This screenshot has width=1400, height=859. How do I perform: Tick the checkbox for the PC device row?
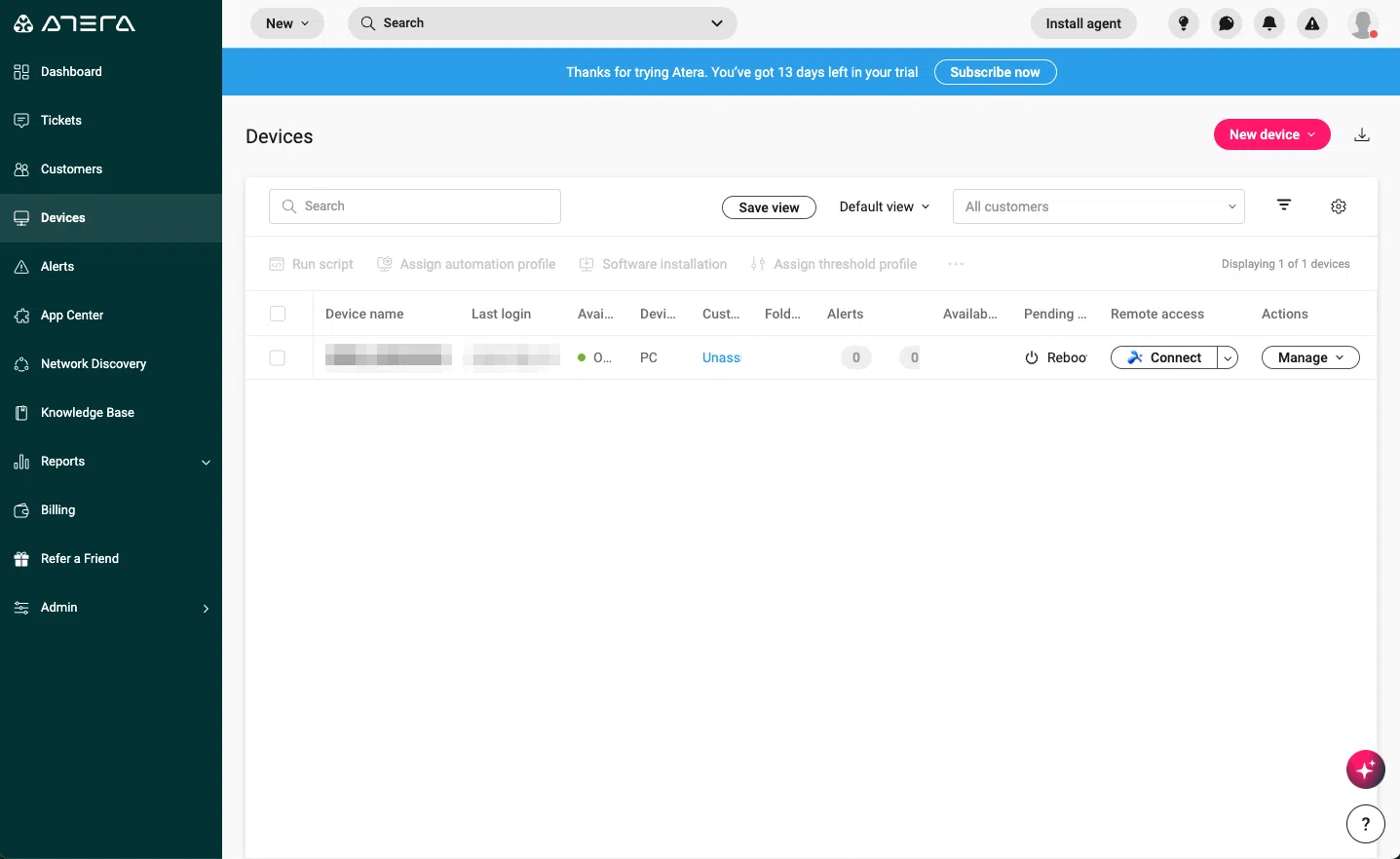tap(278, 357)
